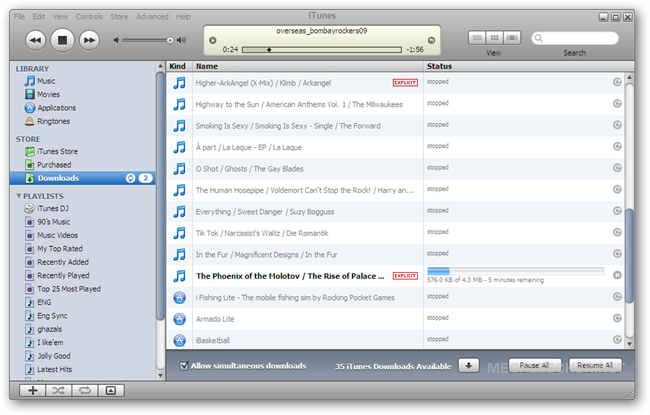This screenshot has height=415, width=650.
Task: Show or hide the artwork viewer
Action: [x=111, y=391]
